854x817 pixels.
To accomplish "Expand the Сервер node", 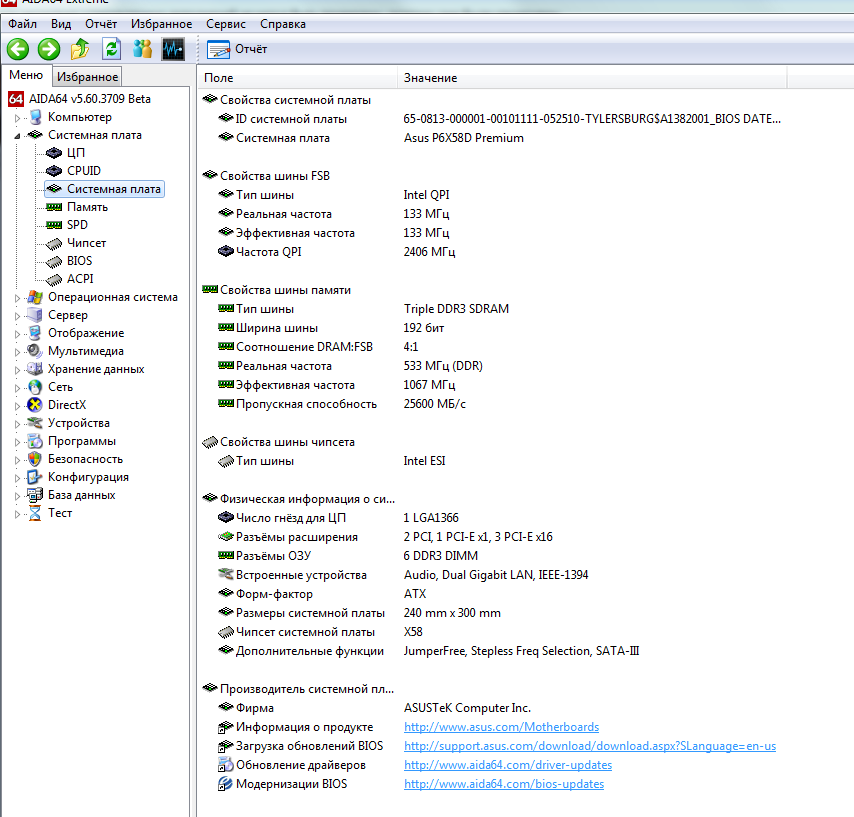I will tap(17, 316).
